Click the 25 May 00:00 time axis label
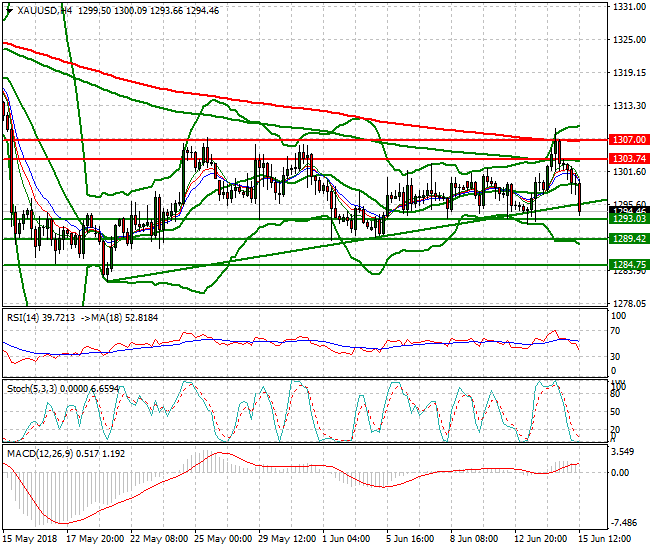650x550 pixels. [223, 539]
